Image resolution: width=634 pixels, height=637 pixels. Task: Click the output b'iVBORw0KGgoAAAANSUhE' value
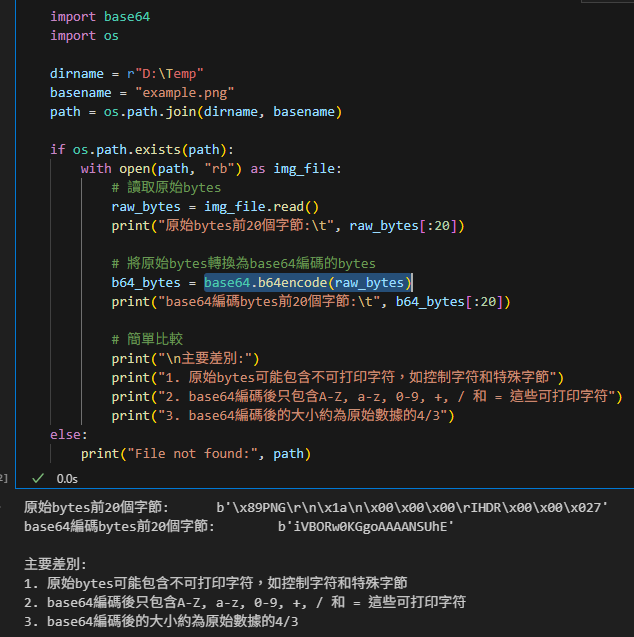366,526
